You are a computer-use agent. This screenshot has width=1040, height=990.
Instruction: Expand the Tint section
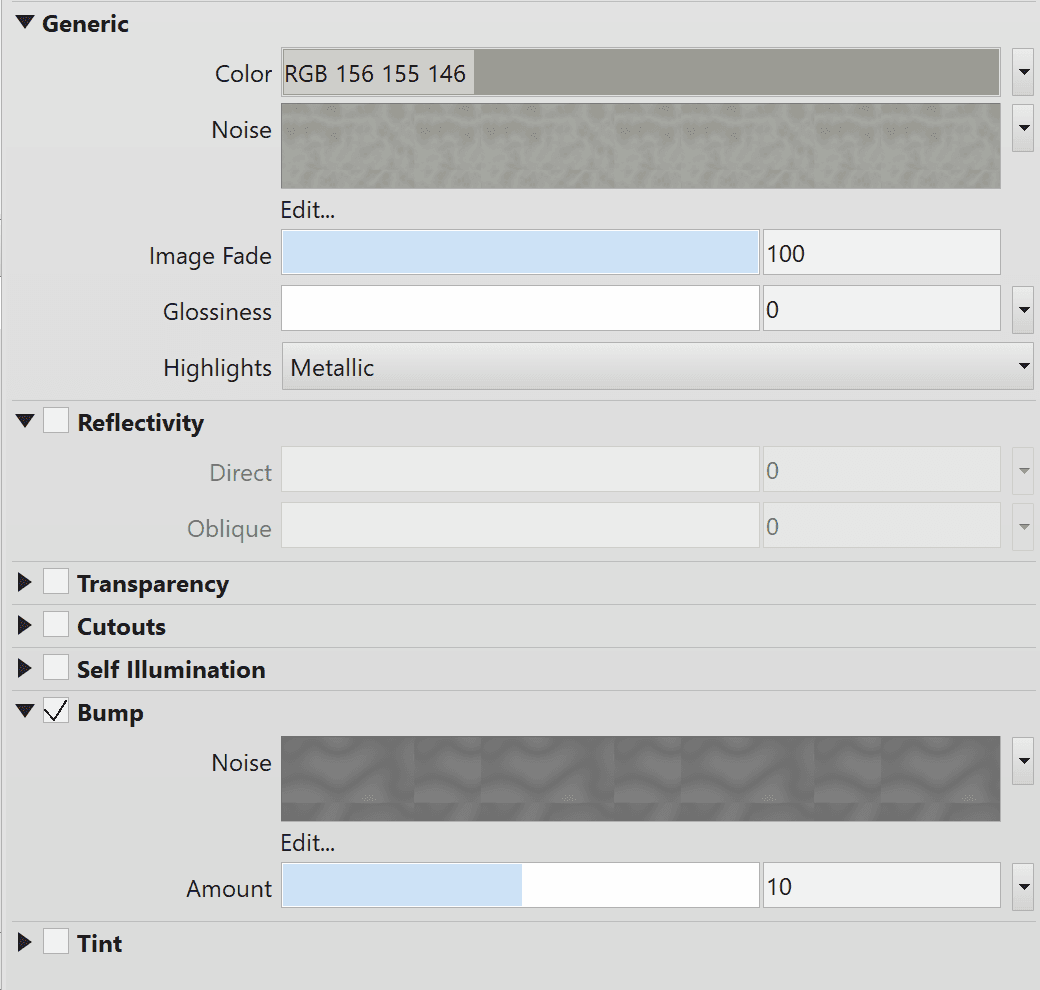click(x=24, y=943)
